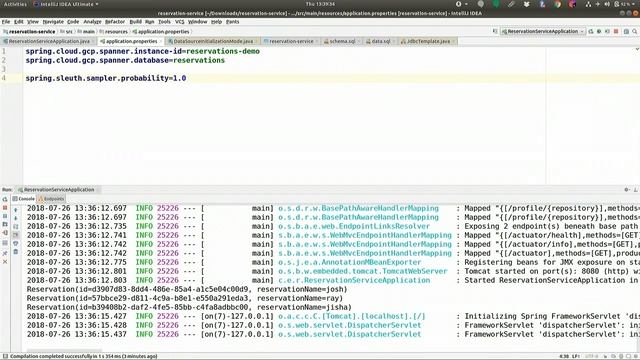Open IntelliJ IDEA Ultimate app menu

(66, 4)
